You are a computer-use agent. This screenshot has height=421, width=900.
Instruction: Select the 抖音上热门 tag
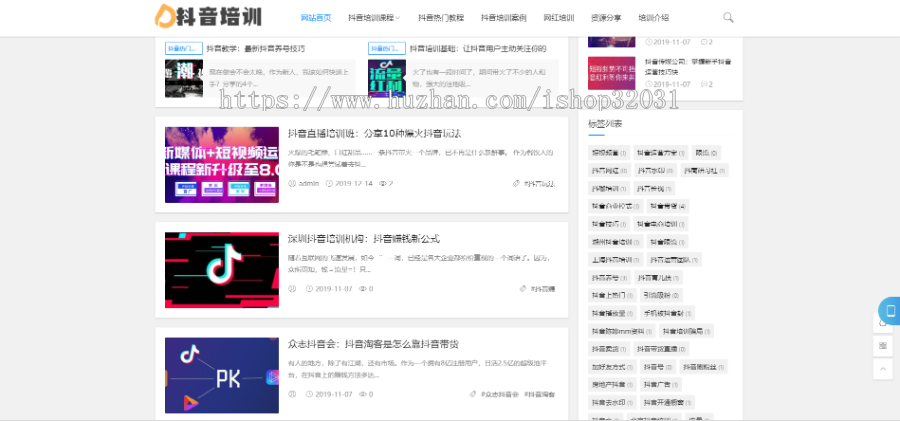tap(612, 295)
